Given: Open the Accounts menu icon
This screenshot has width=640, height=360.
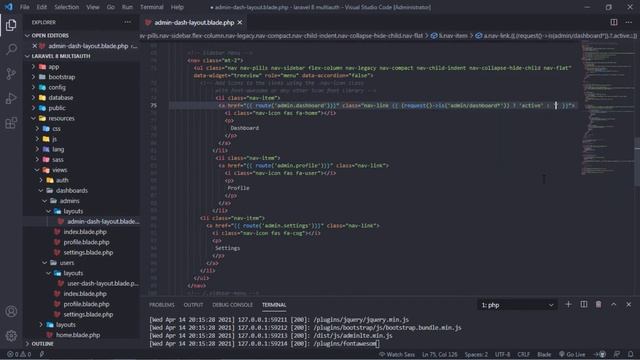Looking at the screenshot, I should point(11,311).
